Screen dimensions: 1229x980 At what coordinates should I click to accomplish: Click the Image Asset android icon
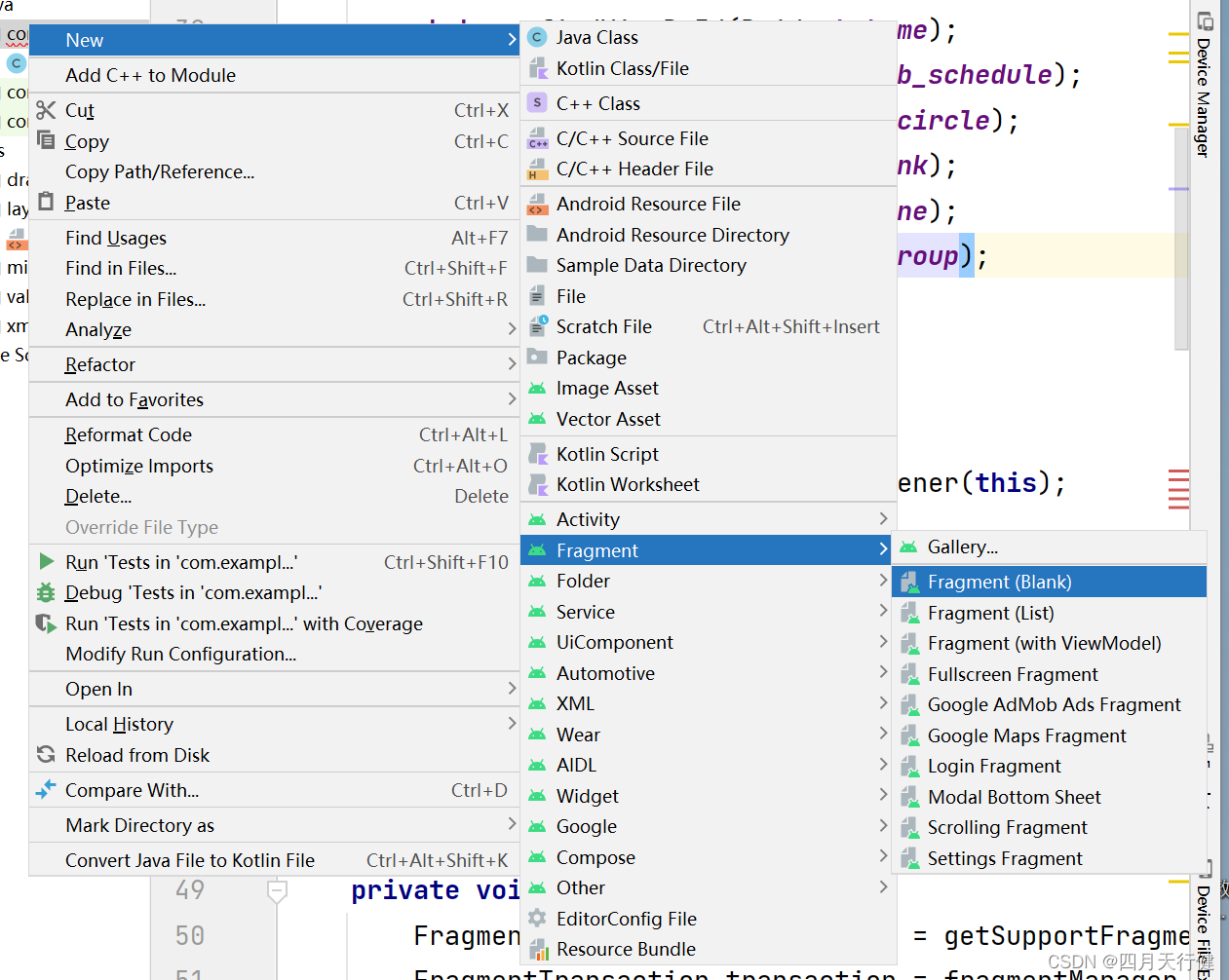[537, 389]
